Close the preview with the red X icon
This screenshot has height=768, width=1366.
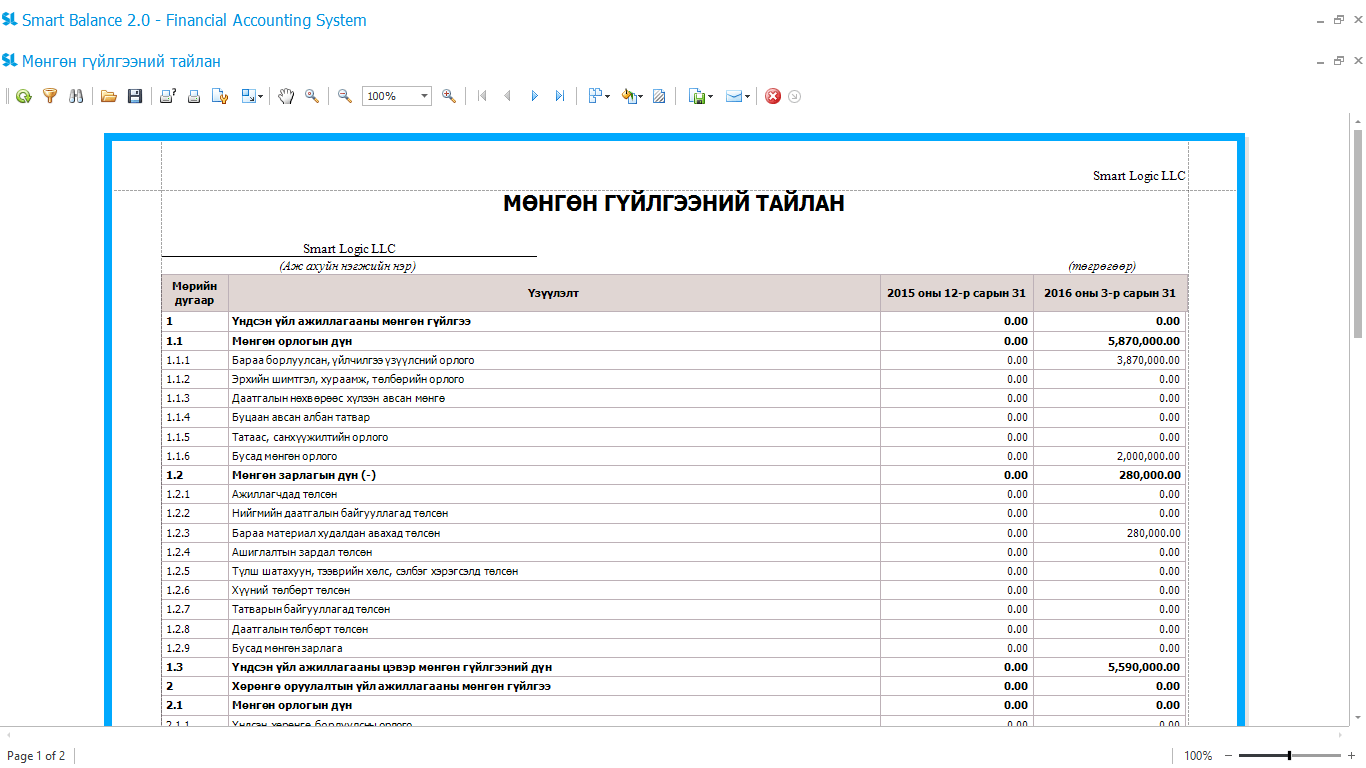pyautogui.click(x=773, y=96)
